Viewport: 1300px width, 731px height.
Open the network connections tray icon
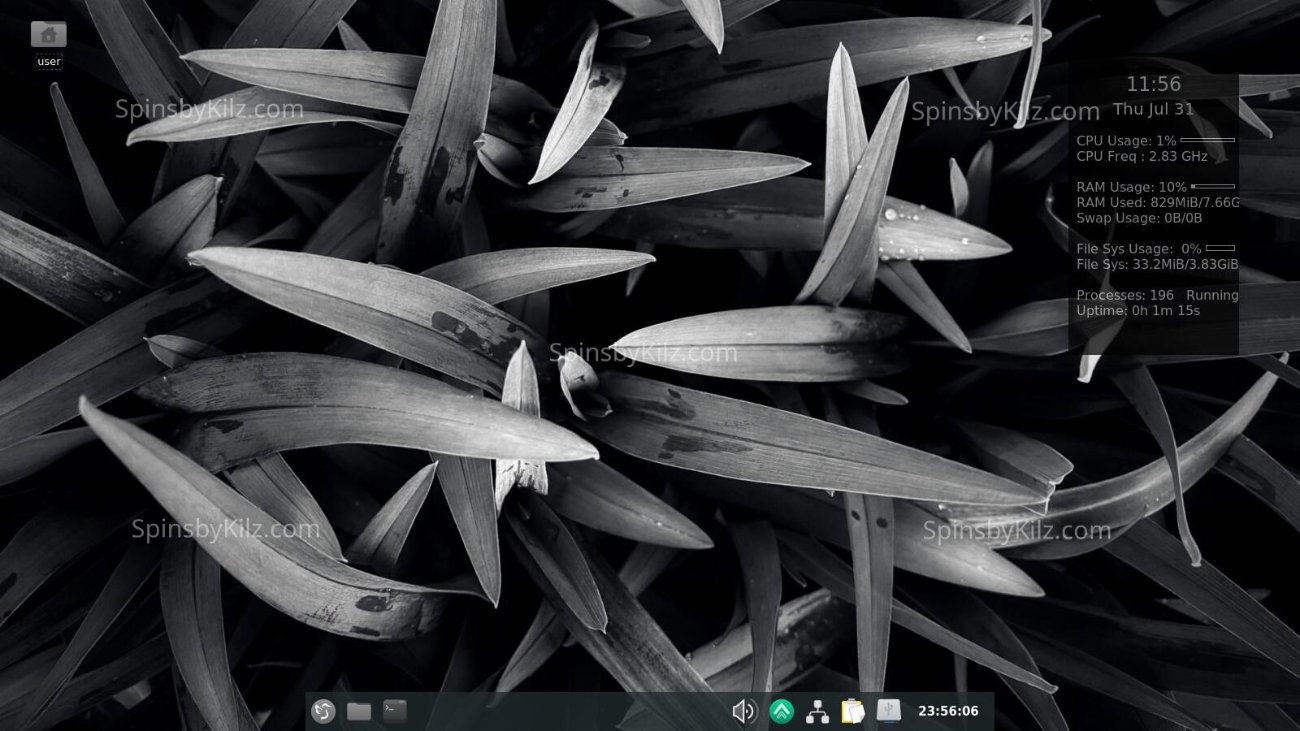pos(817,711)
